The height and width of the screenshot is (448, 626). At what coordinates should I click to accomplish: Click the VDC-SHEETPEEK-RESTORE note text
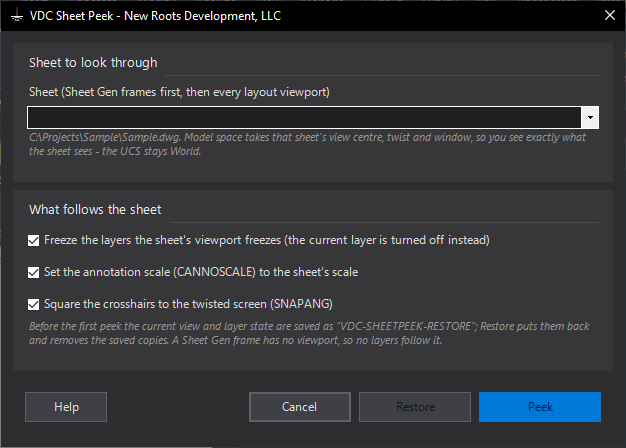point(309,333)
